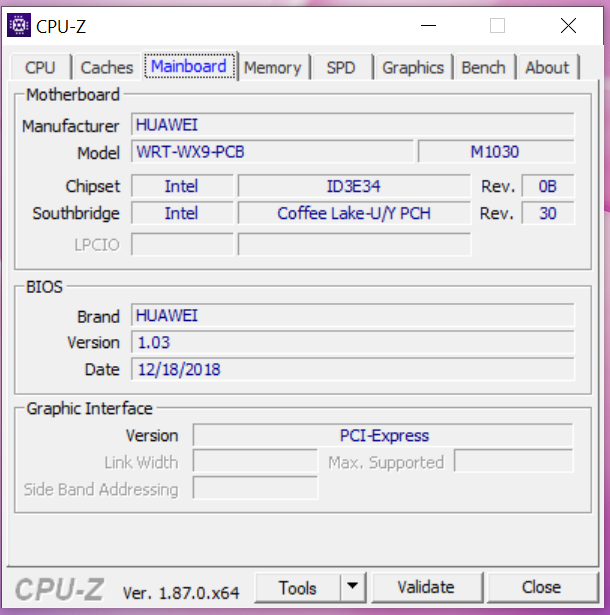Switch to the Caches tab

[106, 67]
